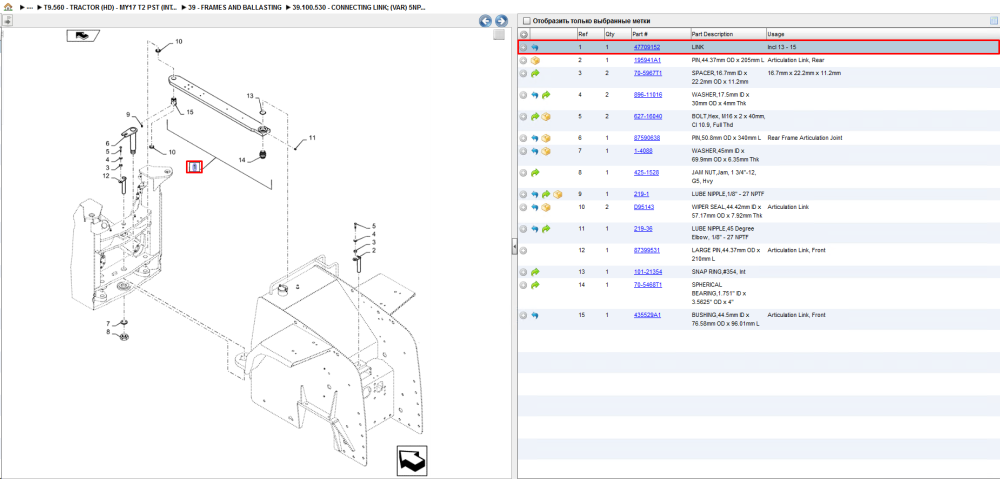
Task: Sort by the Part # column header
Action: pos(660,34)
